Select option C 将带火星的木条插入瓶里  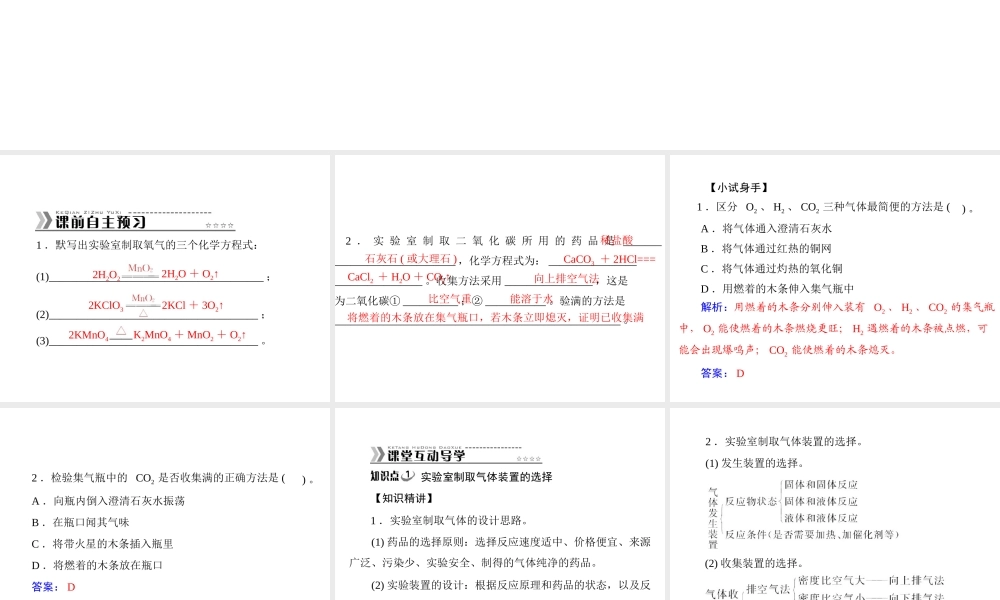tap(102, 544)
